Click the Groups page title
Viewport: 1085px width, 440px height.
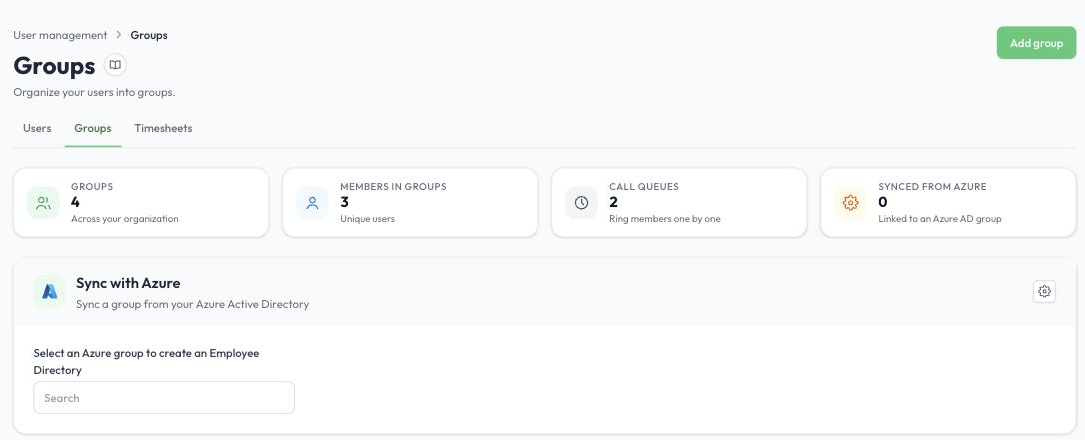click(54, 66)
